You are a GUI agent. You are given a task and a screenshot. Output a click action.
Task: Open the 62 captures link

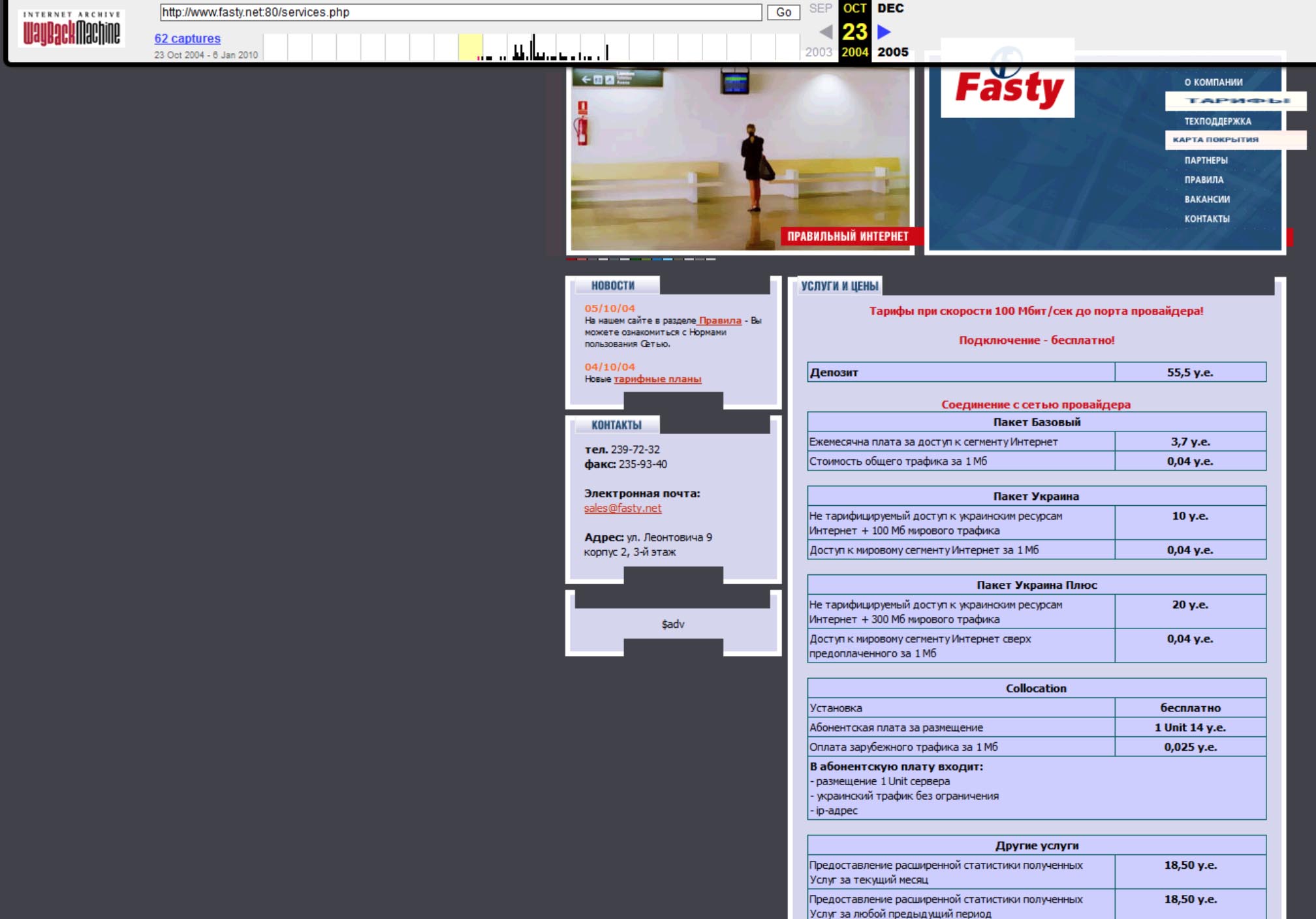(x=187, y=39)
